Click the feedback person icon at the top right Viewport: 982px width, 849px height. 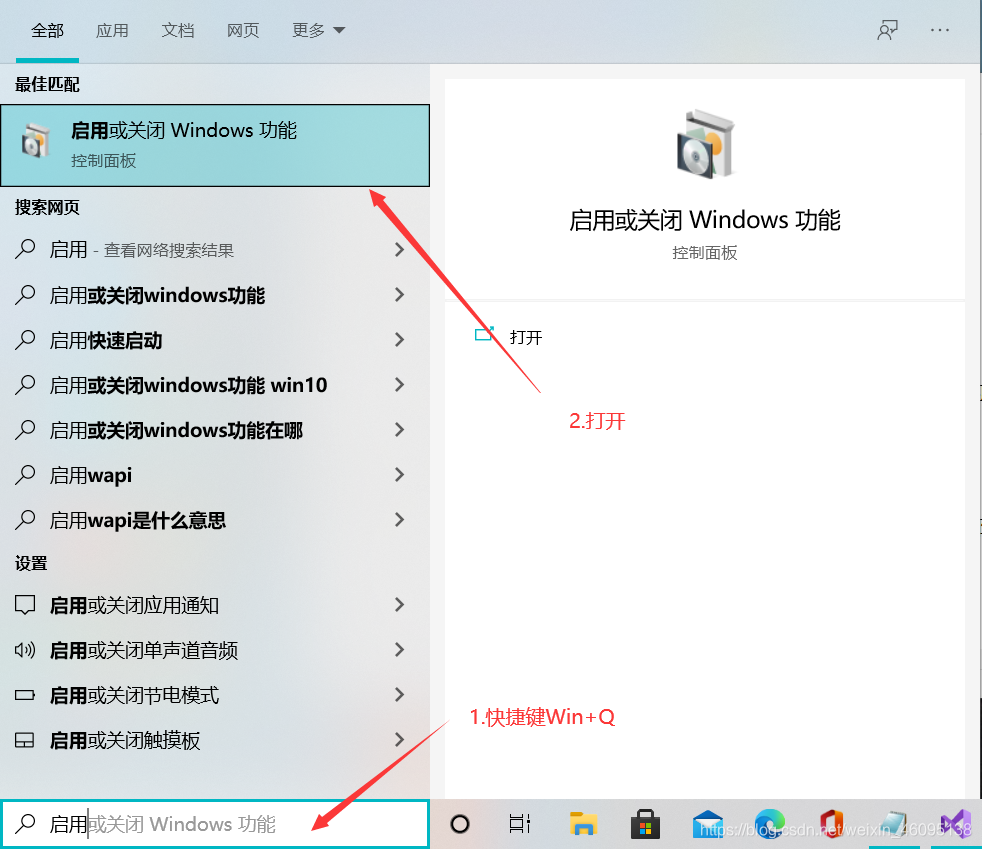pos(887,30)
